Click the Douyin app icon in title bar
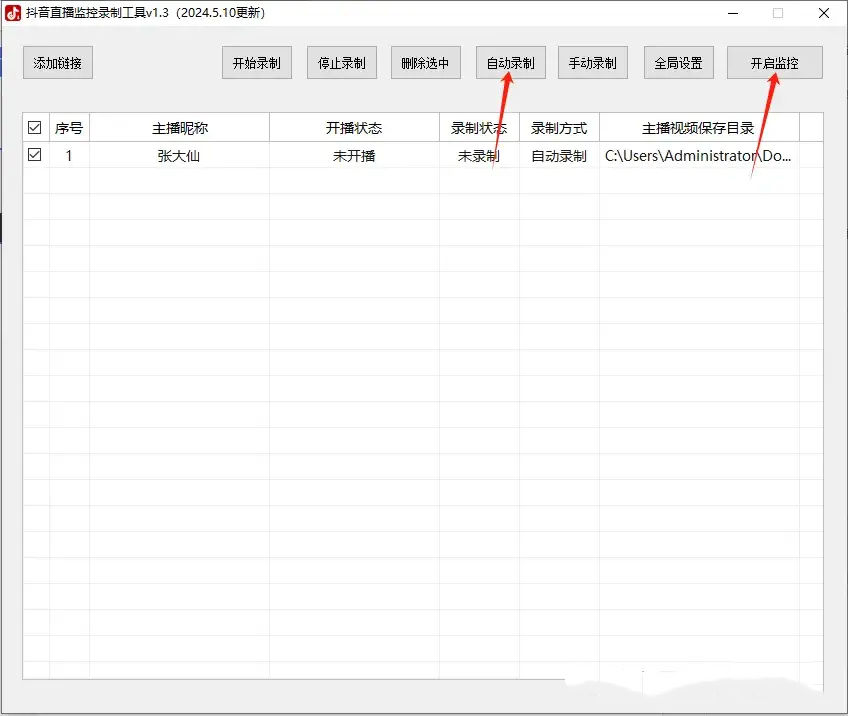 [x=13, y=13]
